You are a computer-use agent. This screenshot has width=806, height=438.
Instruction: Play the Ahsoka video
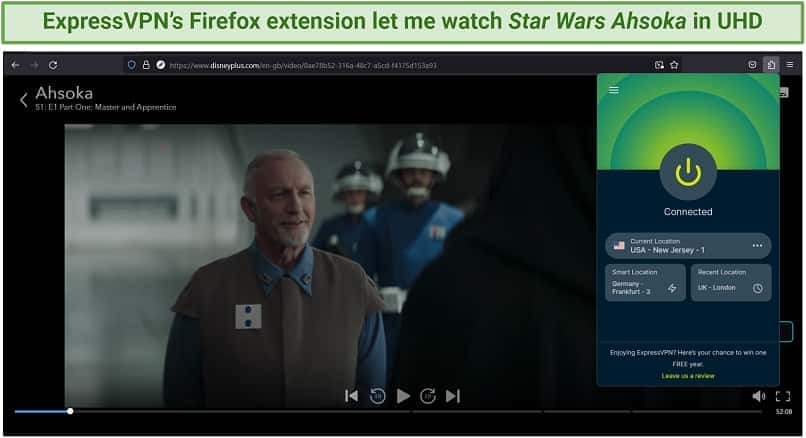pos(403,396)
